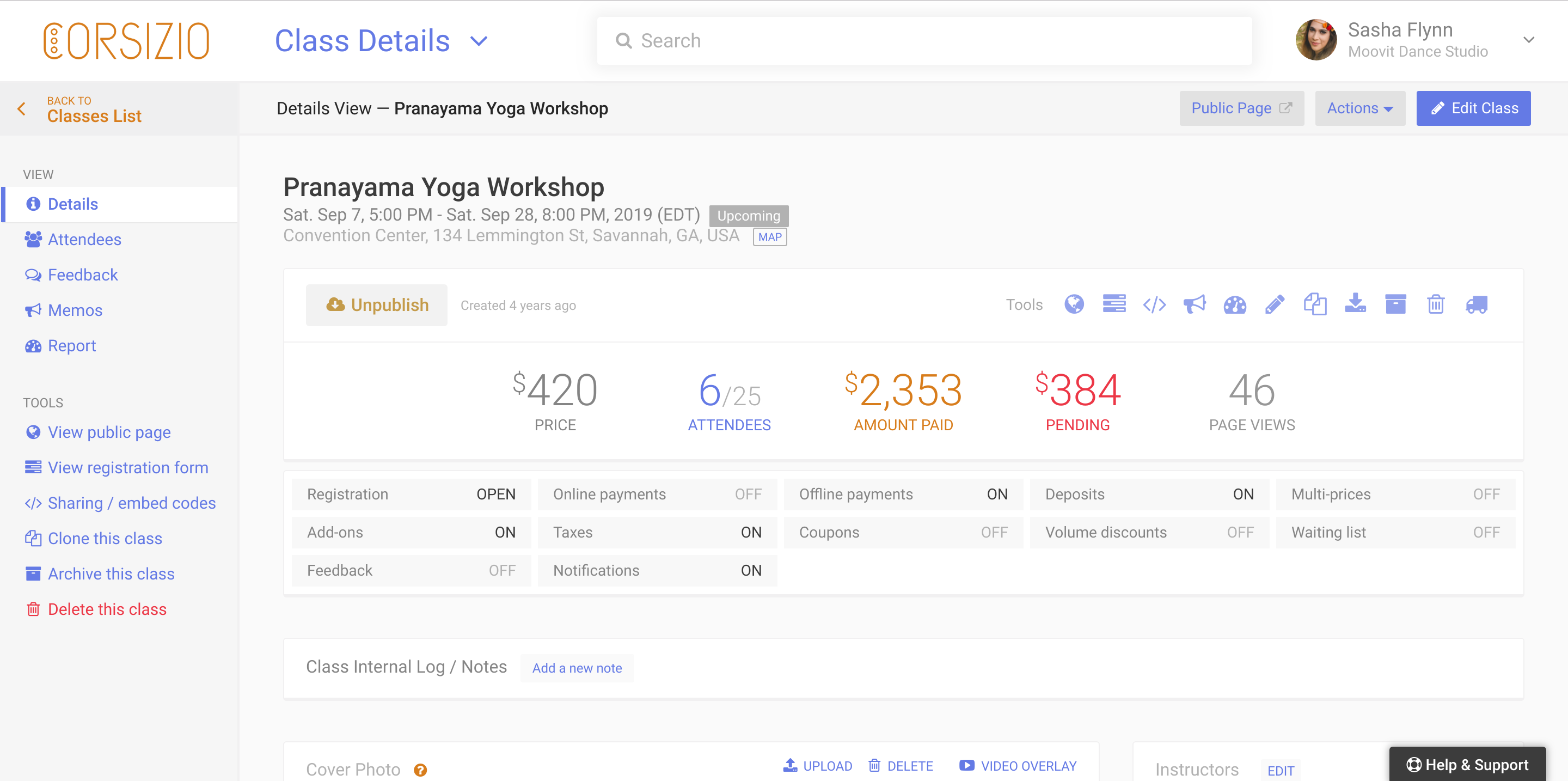Image resolution: width=1568 pixels, height=781 pixels.
Task: Open the report dashboard icon in Tools
Action: point(1234,304)
